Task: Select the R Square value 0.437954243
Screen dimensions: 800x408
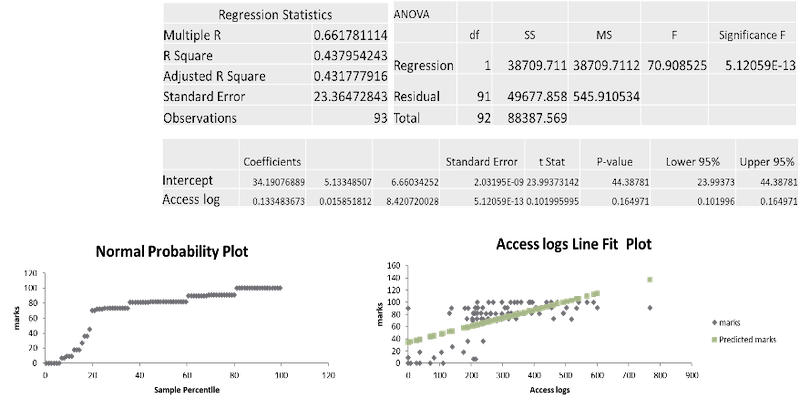Action: (x=348, y=56)
